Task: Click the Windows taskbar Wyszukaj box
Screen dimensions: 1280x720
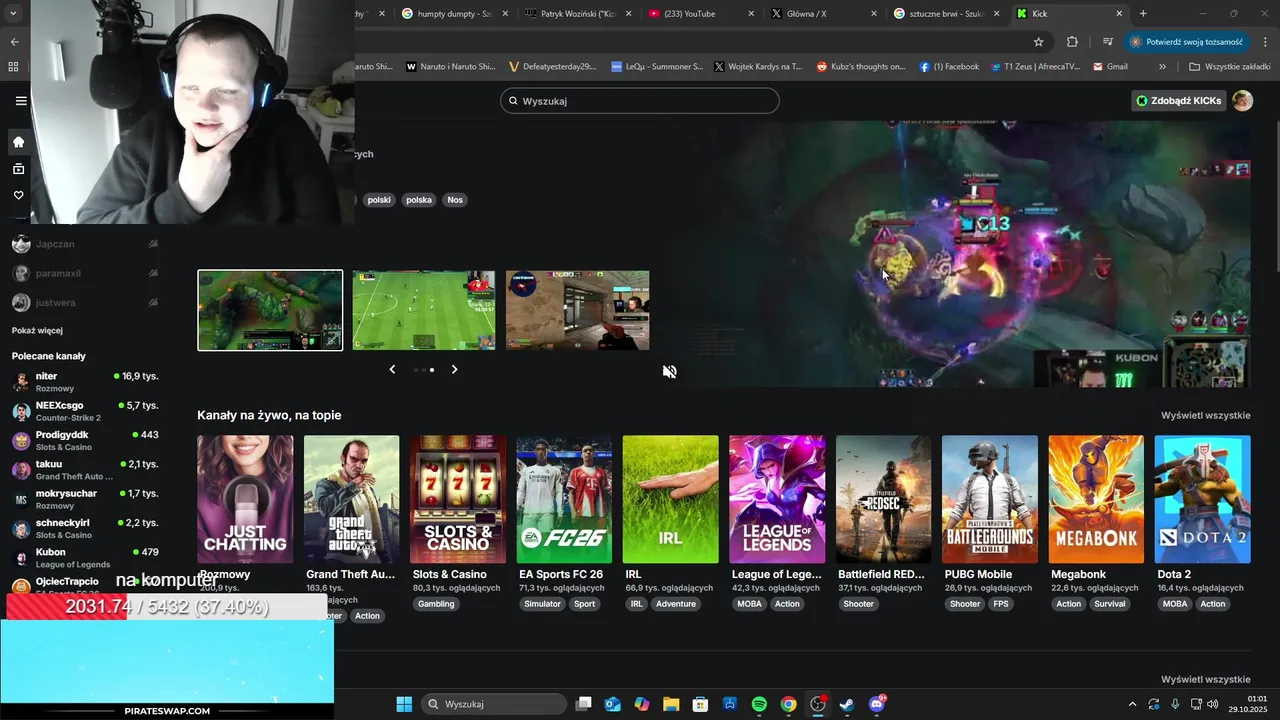Action: tap(494, 704)
